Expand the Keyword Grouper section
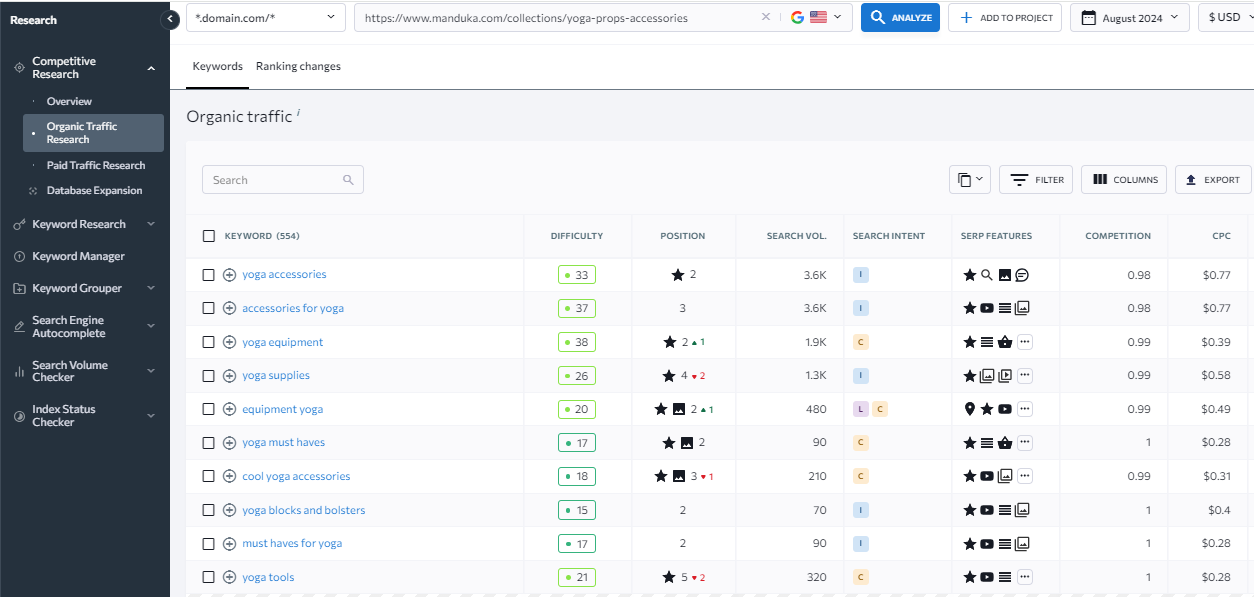Screen dimensions: 1254x597 coord(151,288)
